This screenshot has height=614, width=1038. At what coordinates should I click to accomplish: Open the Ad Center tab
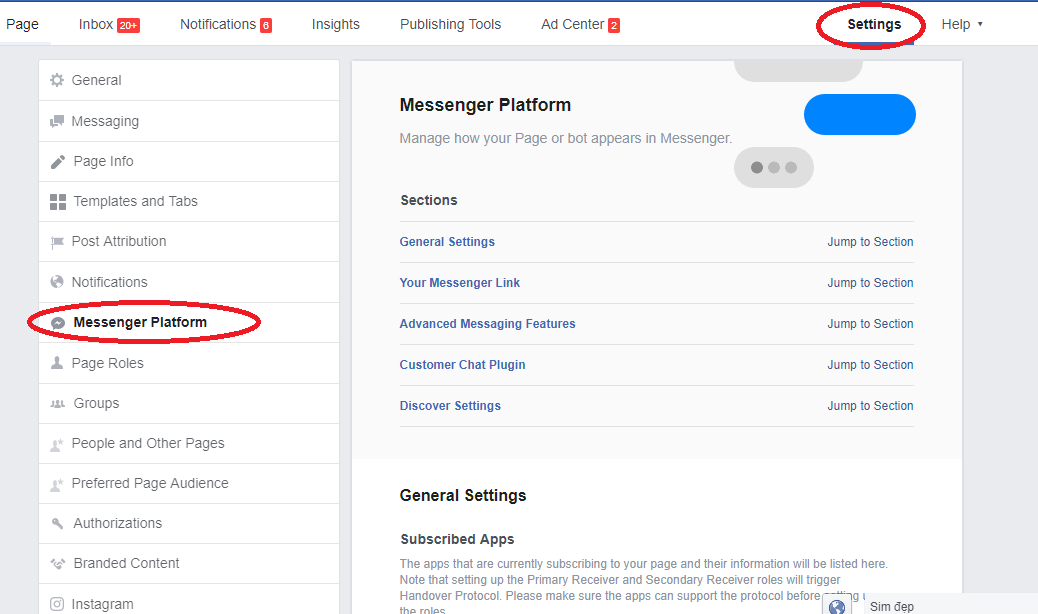580,24
